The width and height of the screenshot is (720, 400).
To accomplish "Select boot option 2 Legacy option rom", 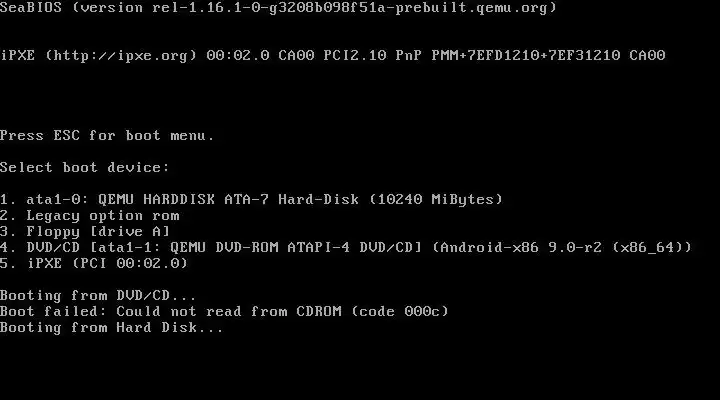I will tap(90, 215).
